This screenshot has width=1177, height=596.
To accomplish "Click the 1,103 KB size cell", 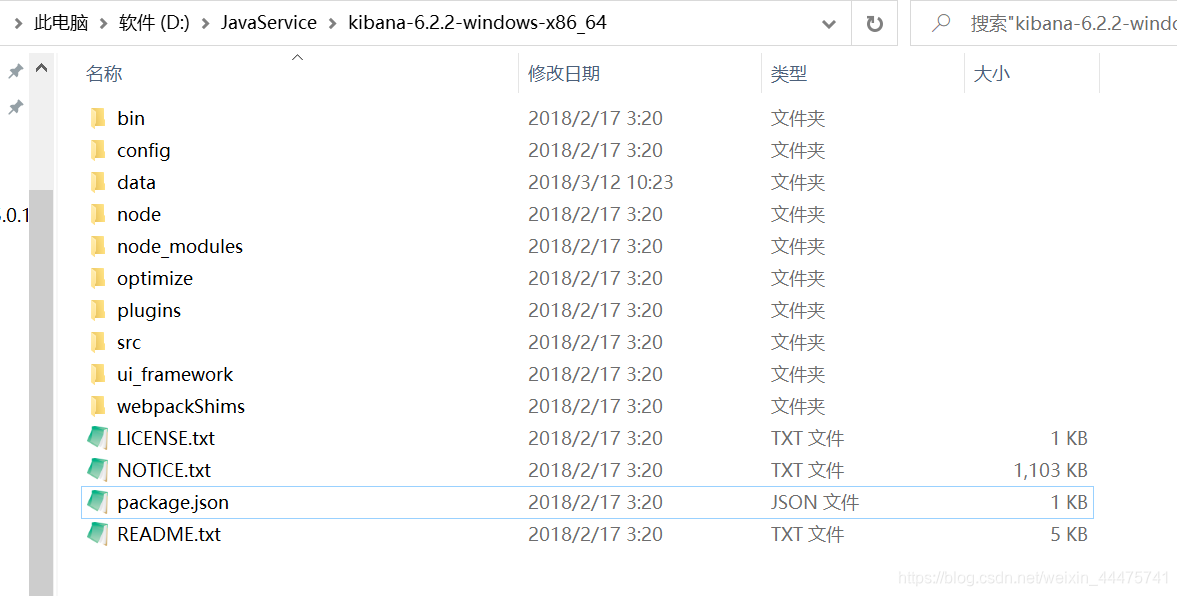I will (1050, 470).
